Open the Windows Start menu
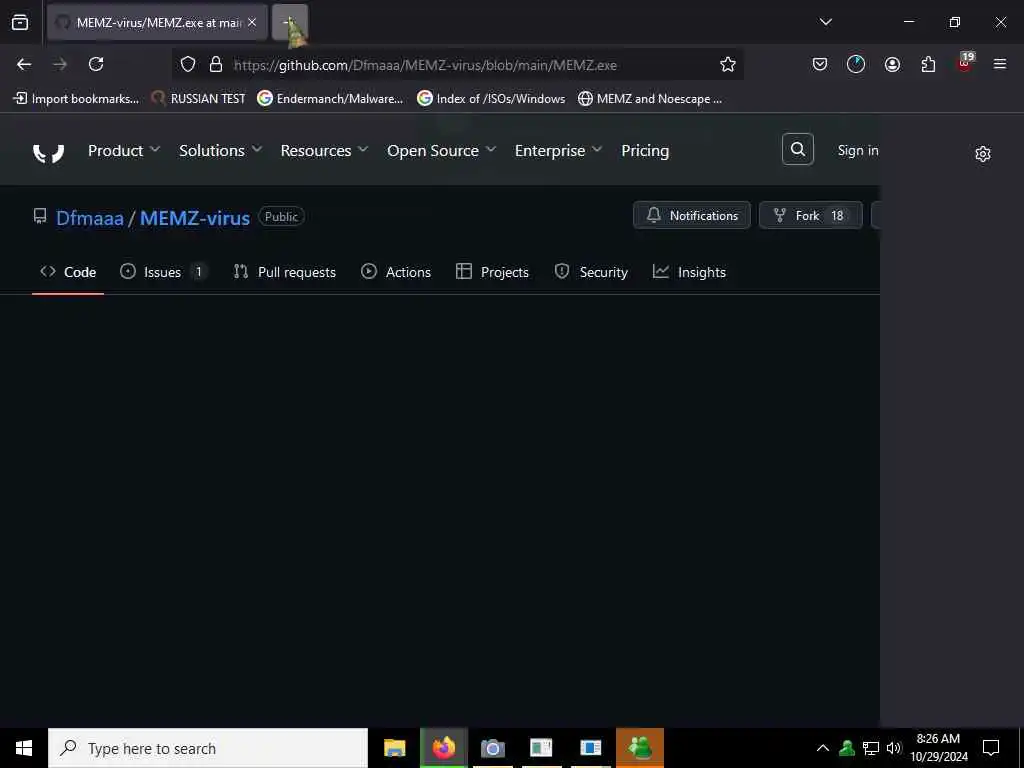Screen dimensions: 1024x768 [x=24, y=748]
